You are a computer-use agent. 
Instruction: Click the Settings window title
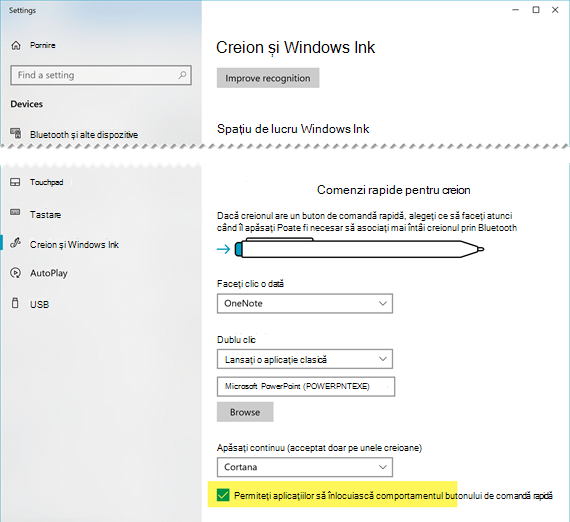[x=23, y=10]
